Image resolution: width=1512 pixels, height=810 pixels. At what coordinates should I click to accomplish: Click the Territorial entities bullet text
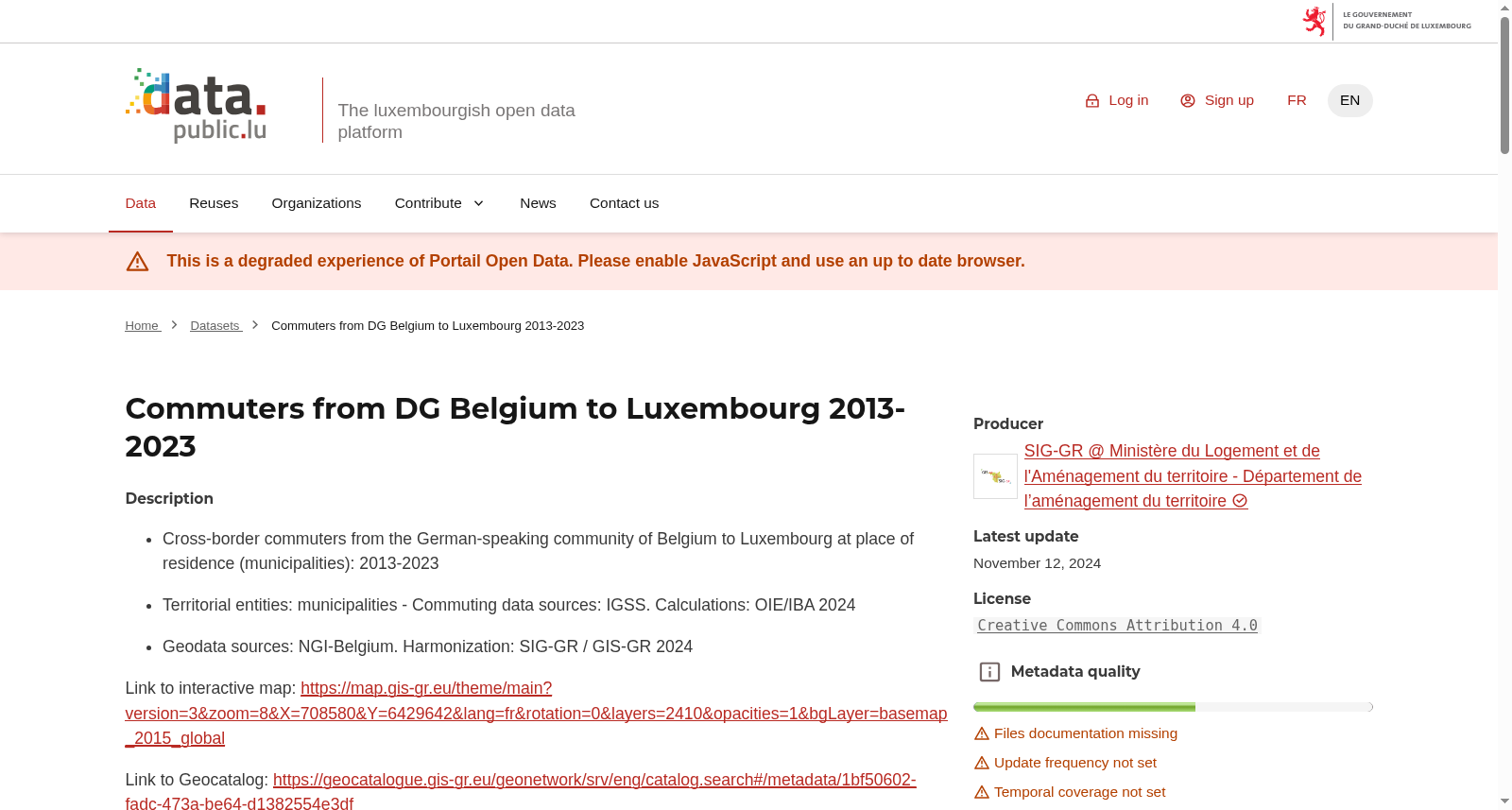[x=508, y=605]
